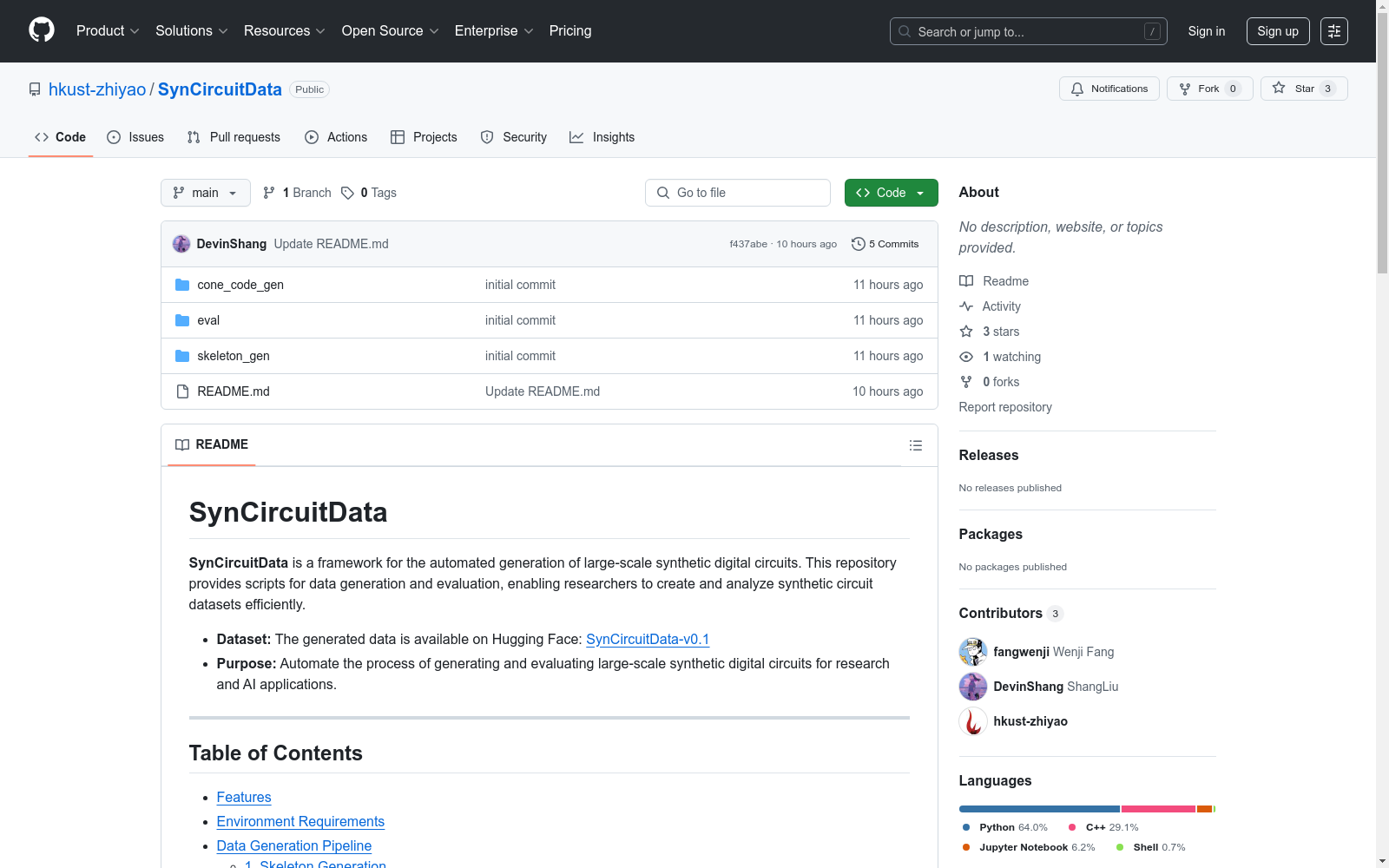
Task: Click the Python language color dot
Action: point(966,827)
